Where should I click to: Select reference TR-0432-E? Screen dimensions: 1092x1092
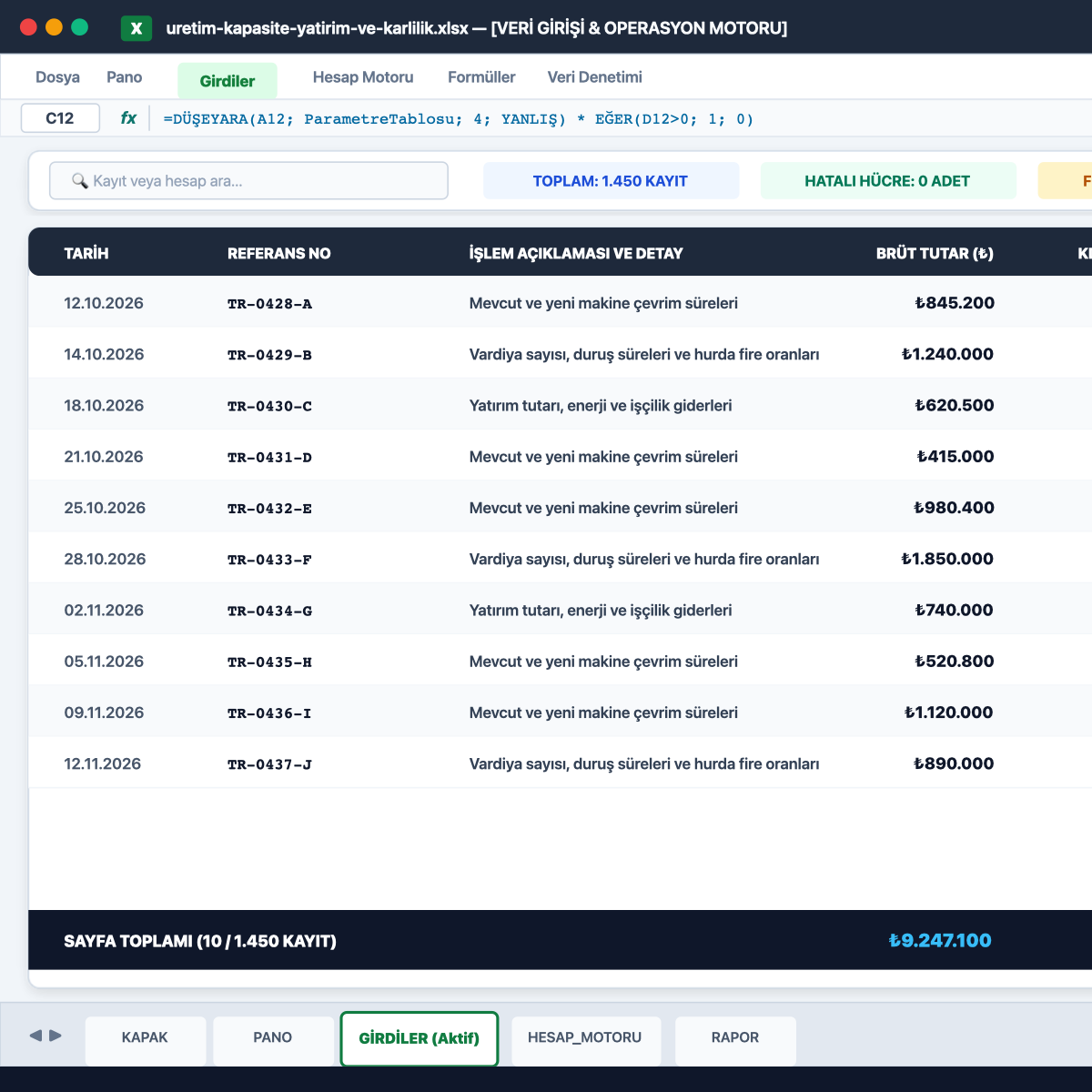[x=269, y=508]
